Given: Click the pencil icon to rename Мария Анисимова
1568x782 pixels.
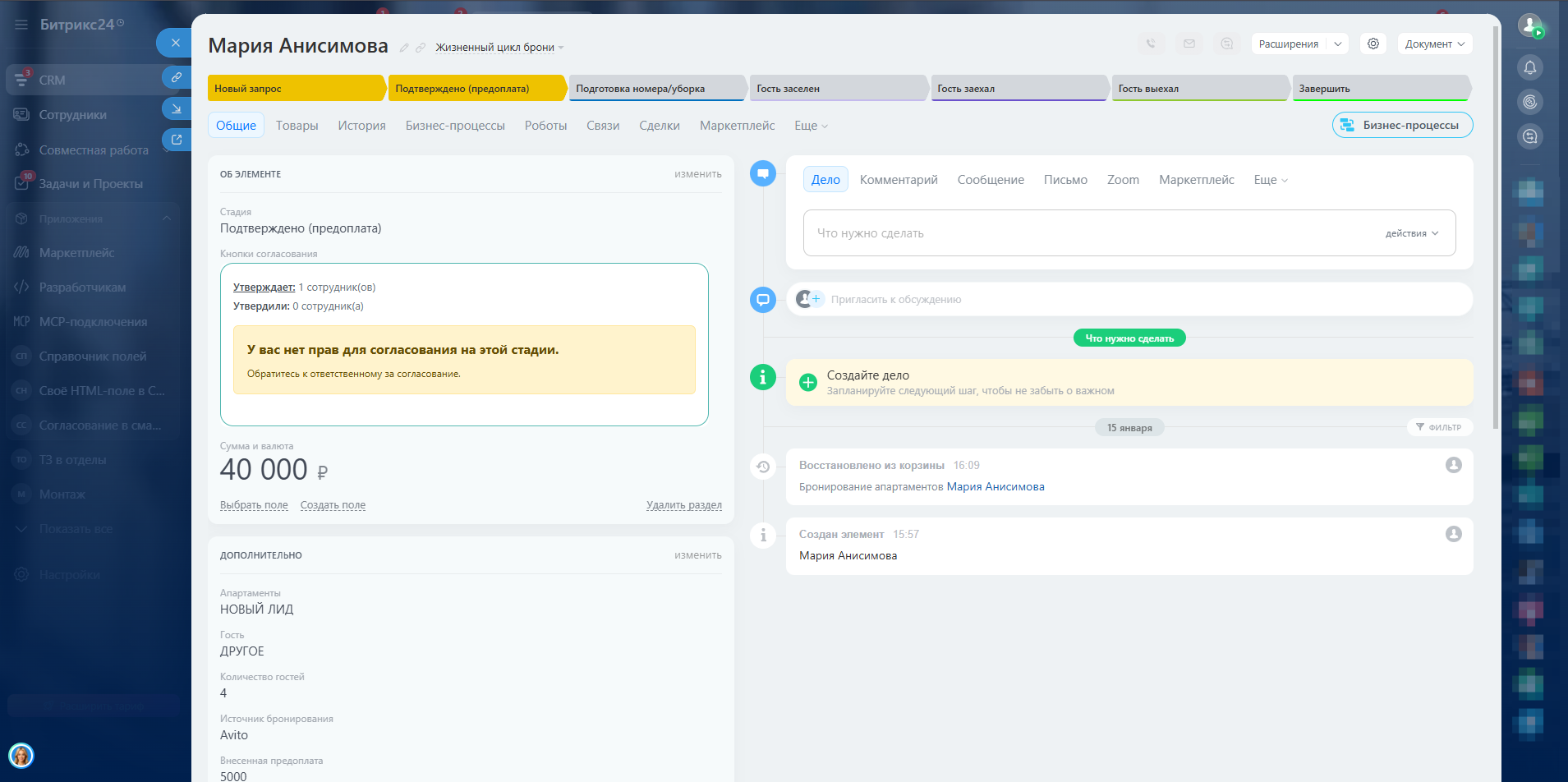Looking at the screenshot, I should tap(404, 48).
